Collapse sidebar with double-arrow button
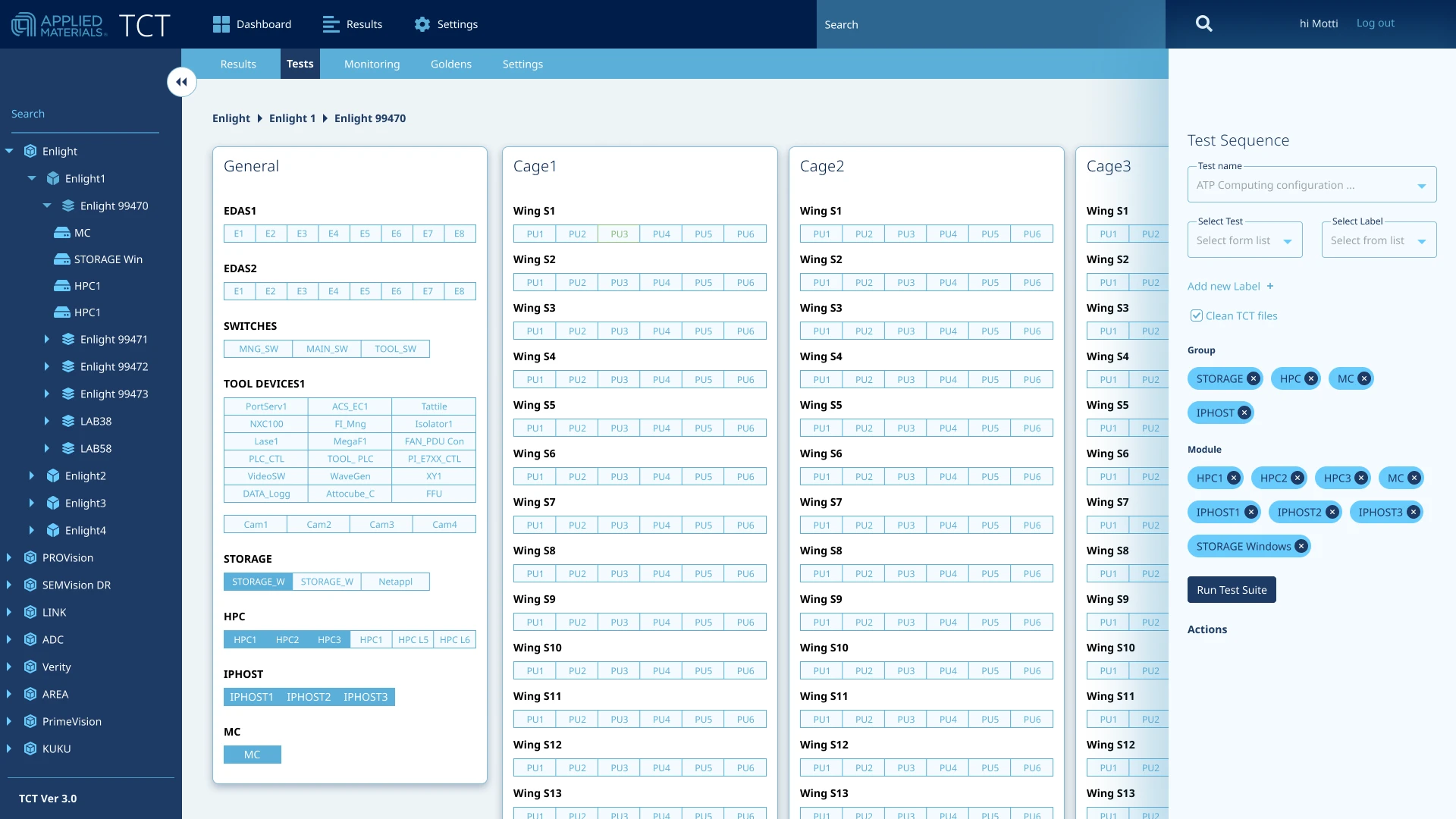1456x819 pixels. (x=182, y=82)
